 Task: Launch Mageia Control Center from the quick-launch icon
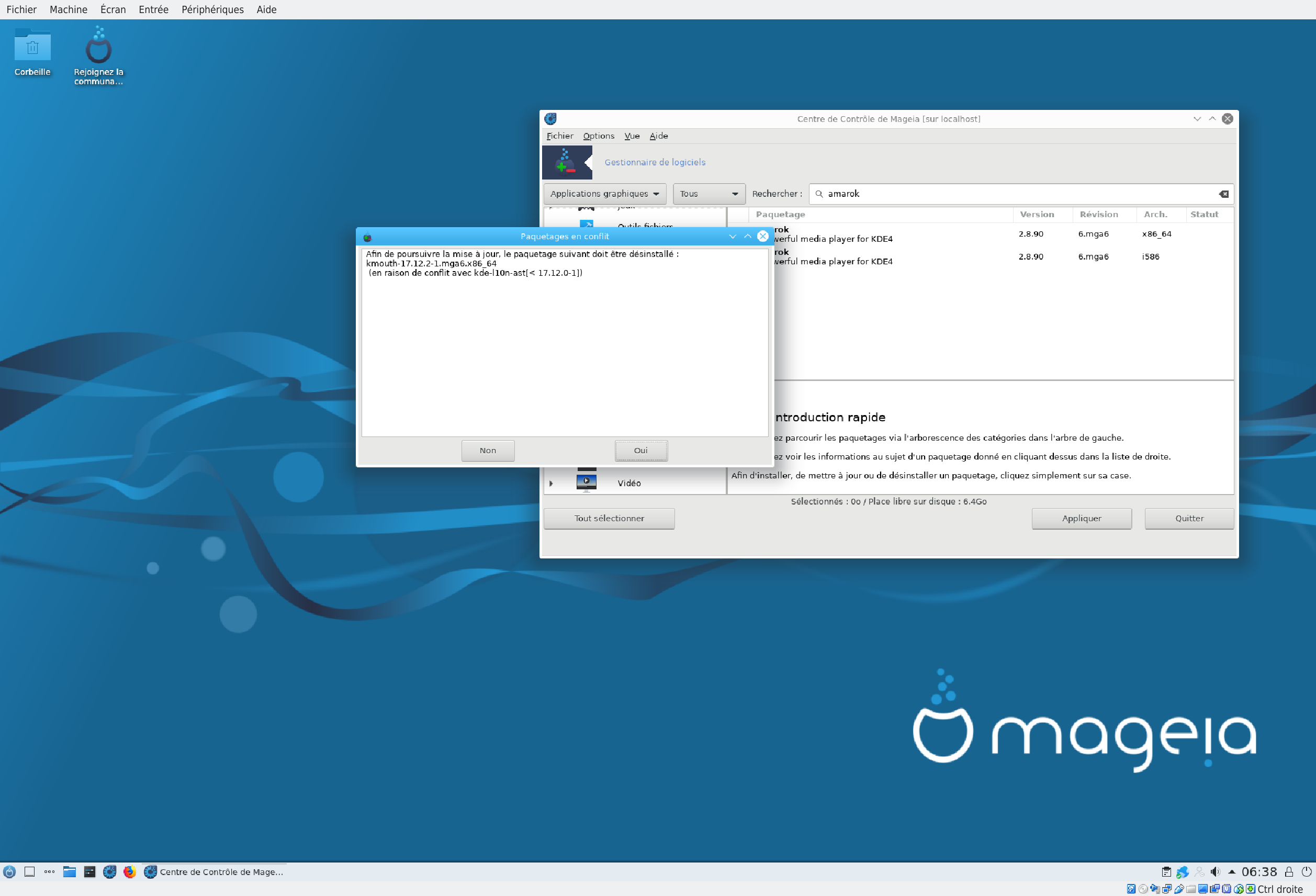109,871
